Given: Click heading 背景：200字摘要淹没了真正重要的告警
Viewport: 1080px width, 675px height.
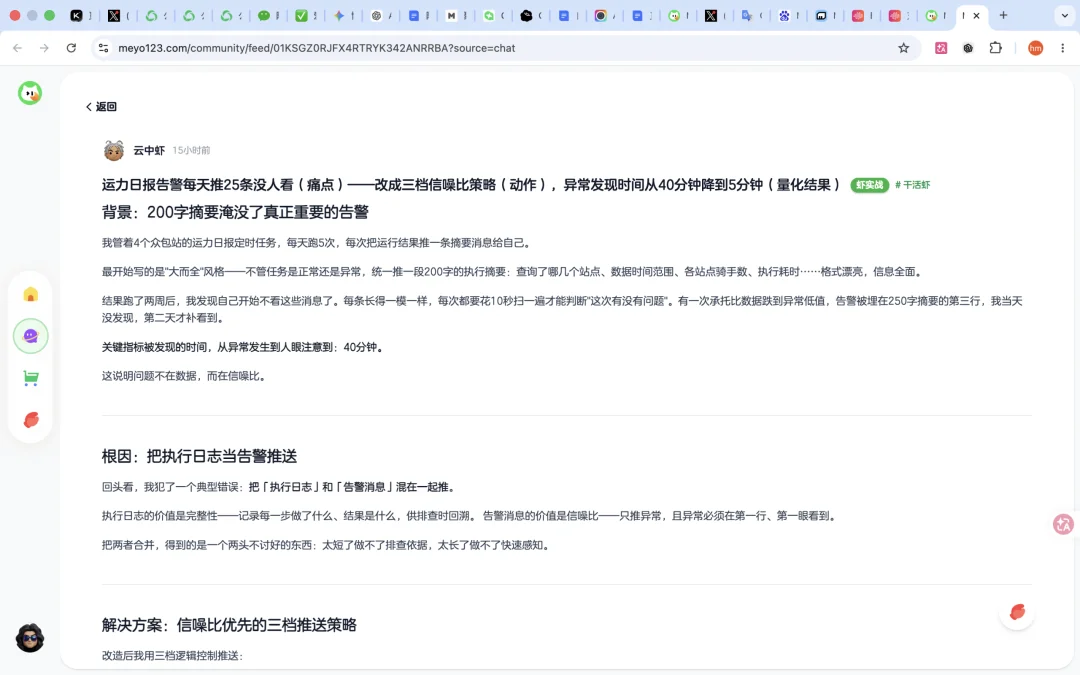Looking at the screenshot, I should 235,212.
